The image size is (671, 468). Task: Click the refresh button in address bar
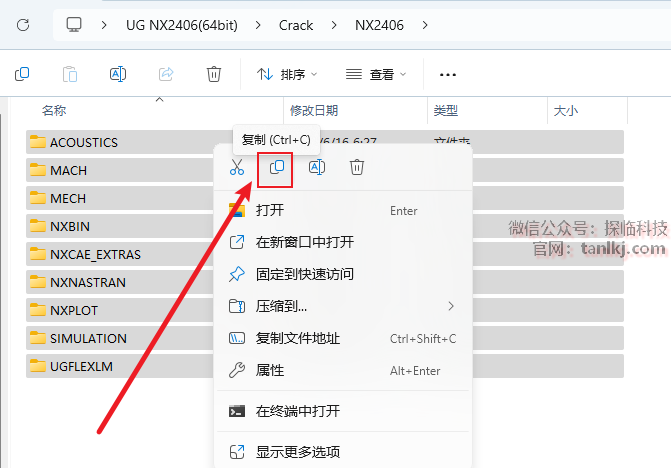tap(23, 25)
